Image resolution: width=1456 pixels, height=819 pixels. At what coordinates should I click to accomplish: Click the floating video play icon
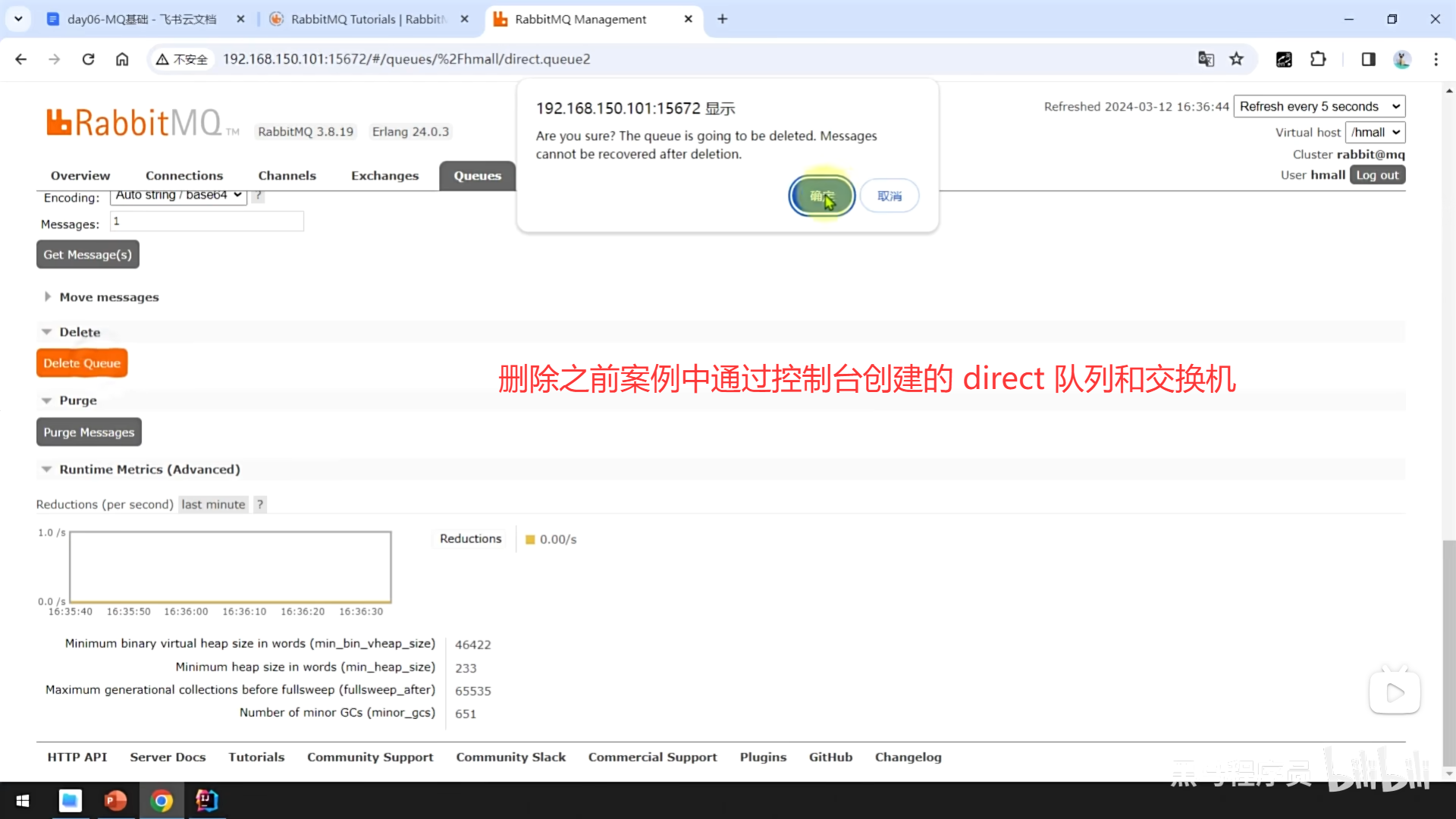click(1395, 692)
